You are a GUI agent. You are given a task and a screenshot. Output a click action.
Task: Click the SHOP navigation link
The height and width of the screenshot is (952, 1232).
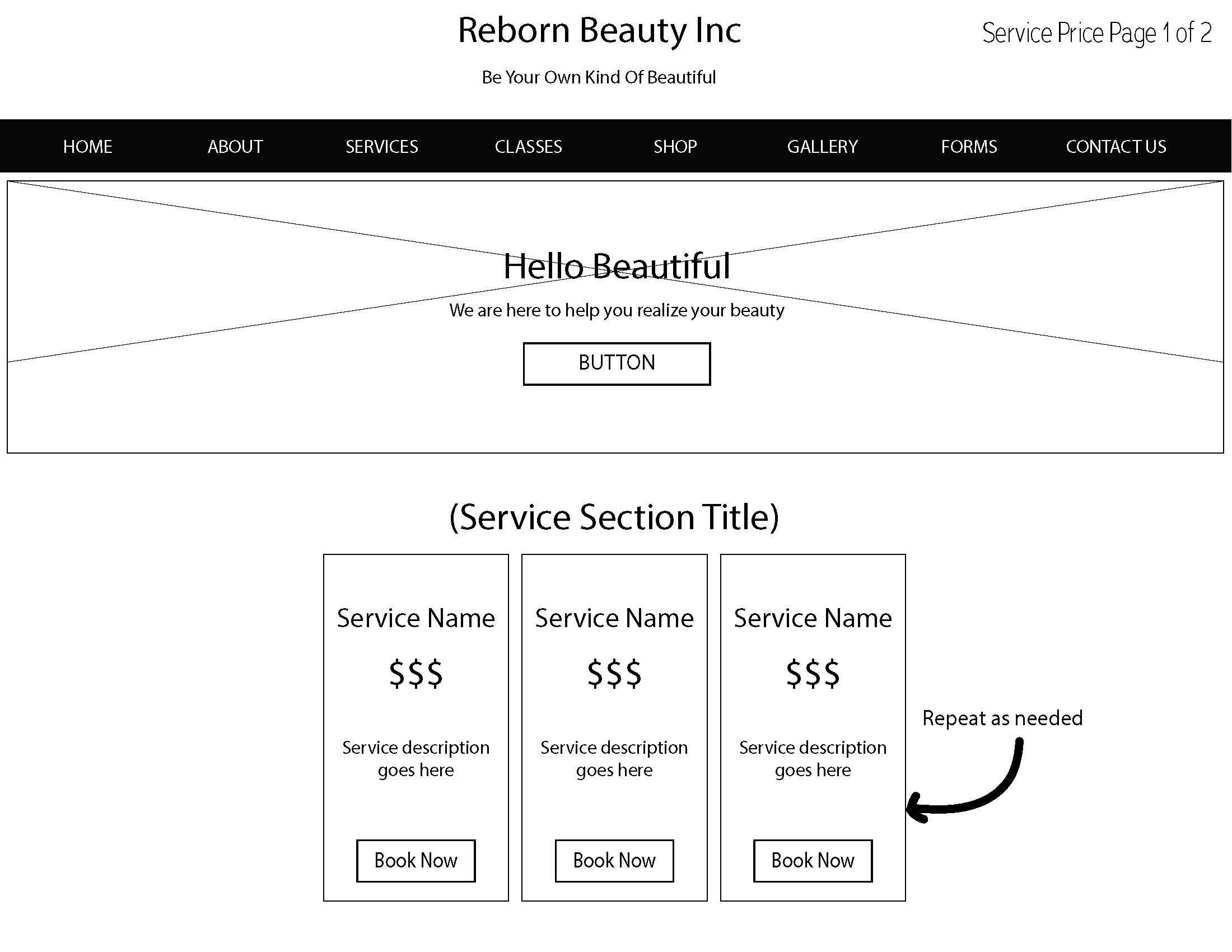point(674,146)
